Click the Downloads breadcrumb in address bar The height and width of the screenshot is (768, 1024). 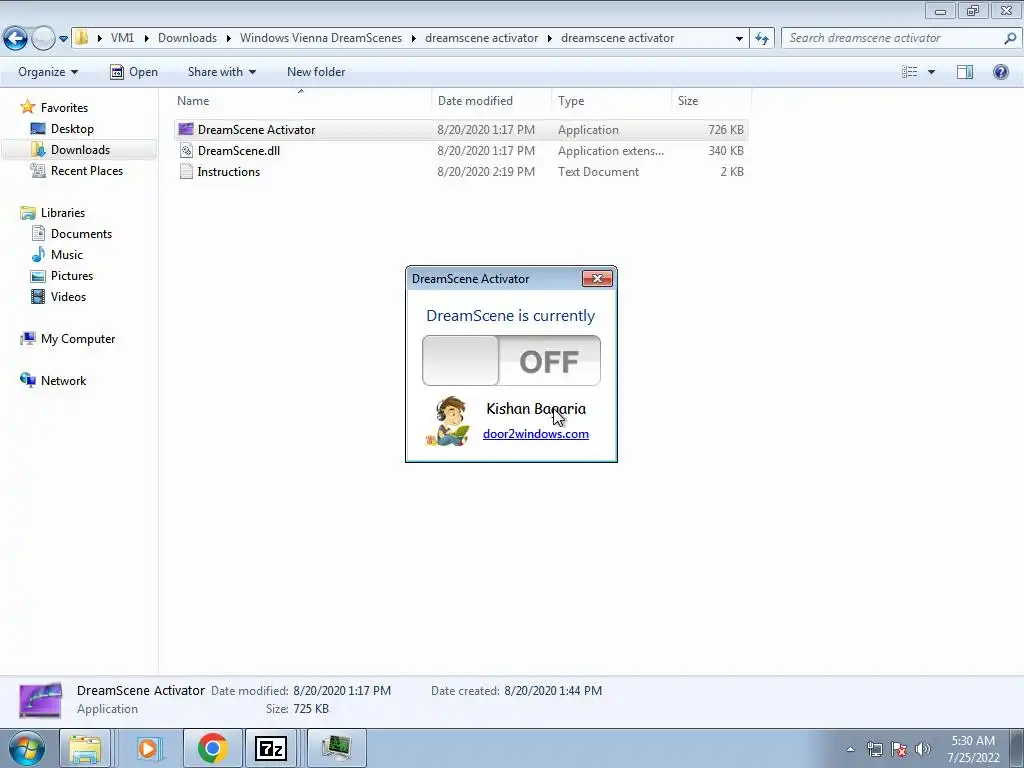pos(187,38)
